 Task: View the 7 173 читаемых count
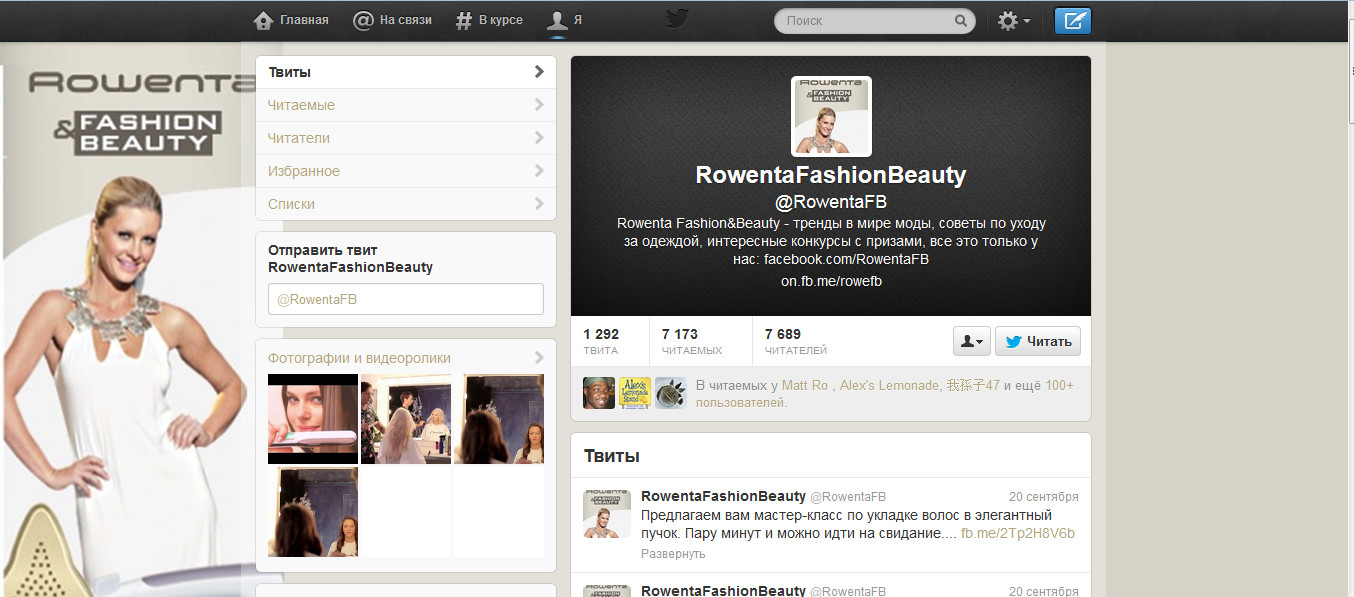[691, 341]
